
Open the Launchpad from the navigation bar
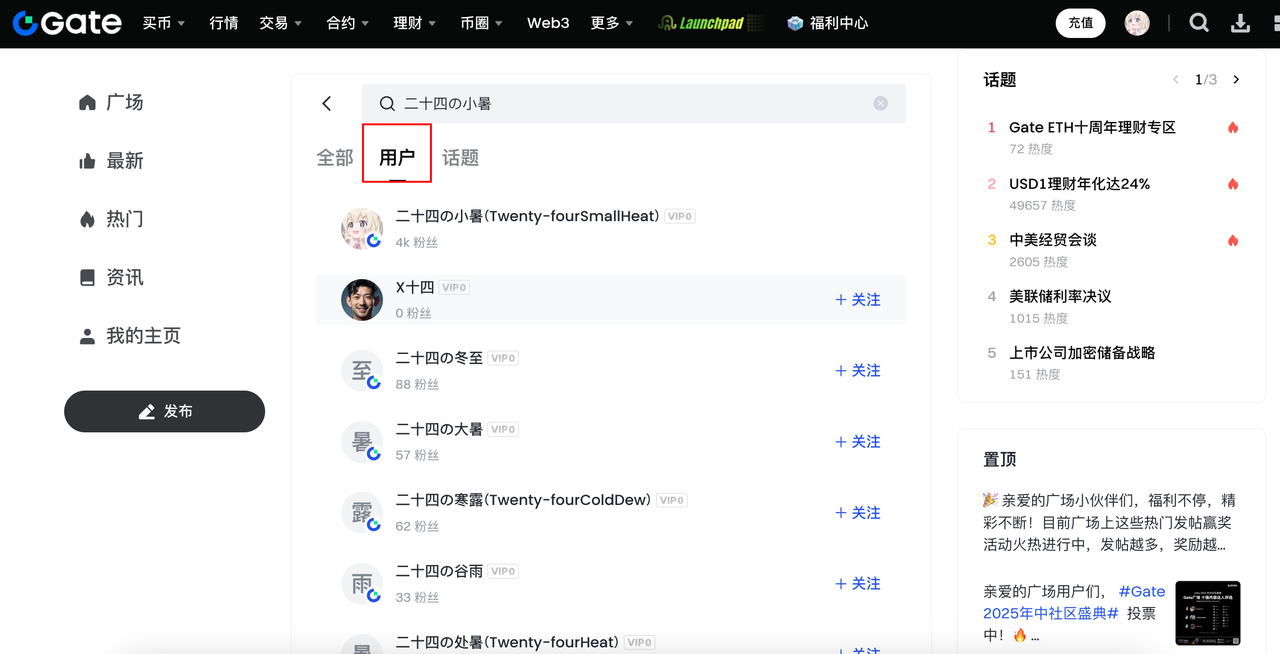(x=710, y=22)
